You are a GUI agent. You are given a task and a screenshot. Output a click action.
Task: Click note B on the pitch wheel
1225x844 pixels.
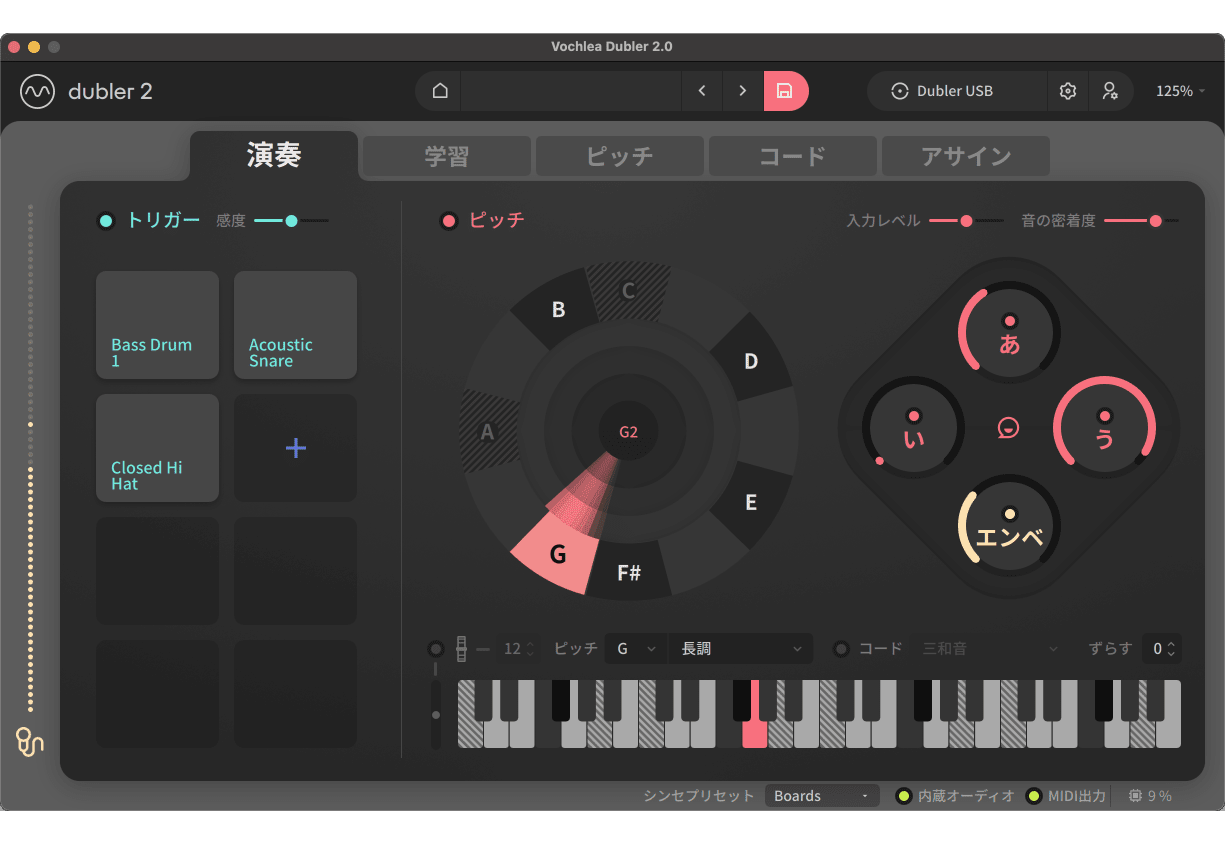[x=557, y=311]
